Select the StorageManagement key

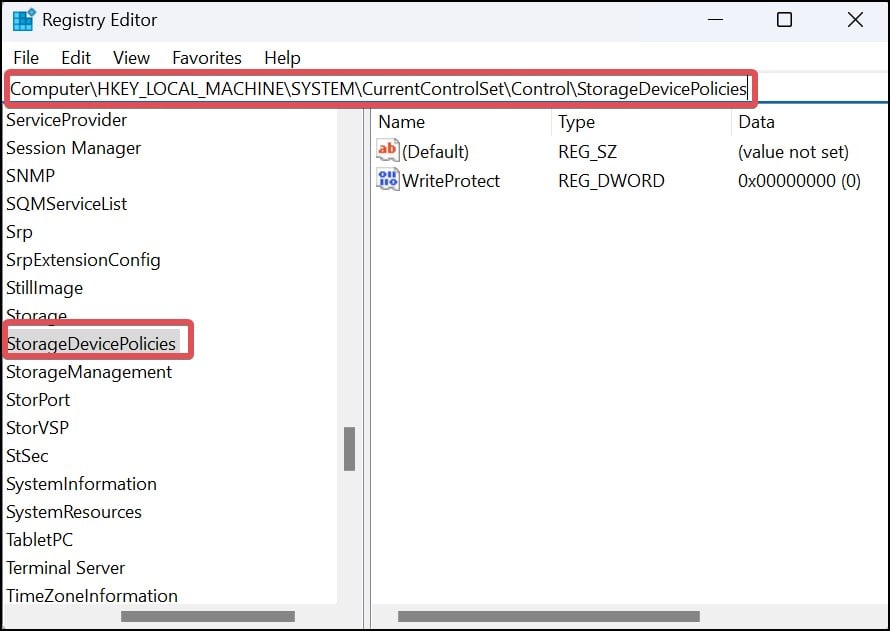point(89,372)
